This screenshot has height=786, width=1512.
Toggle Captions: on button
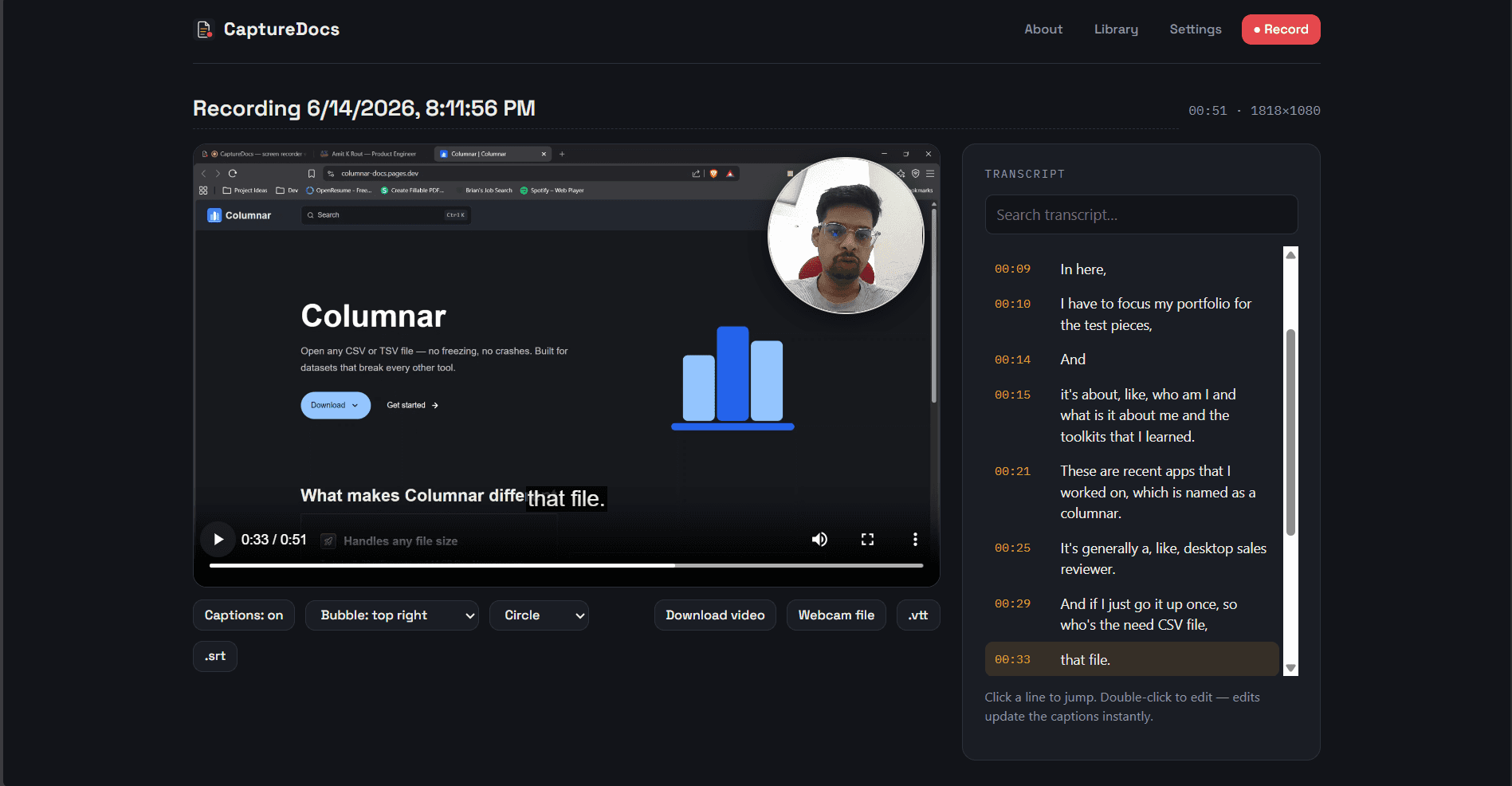(x=244, y=615)
